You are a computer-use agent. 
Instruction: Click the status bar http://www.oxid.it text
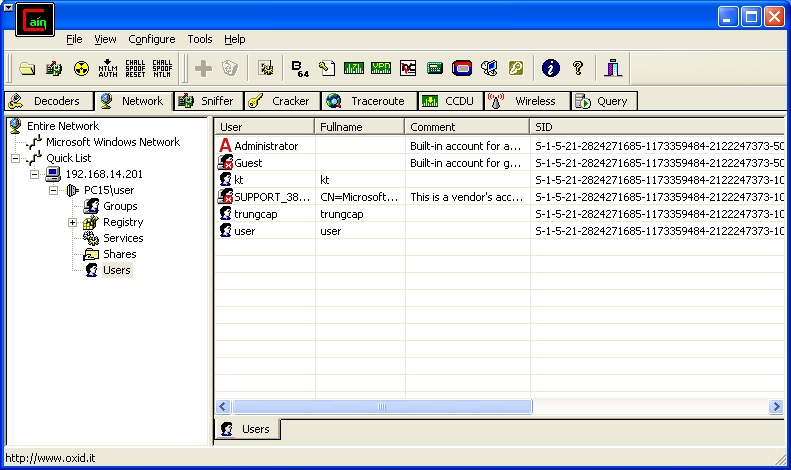(x=50, y=458)
